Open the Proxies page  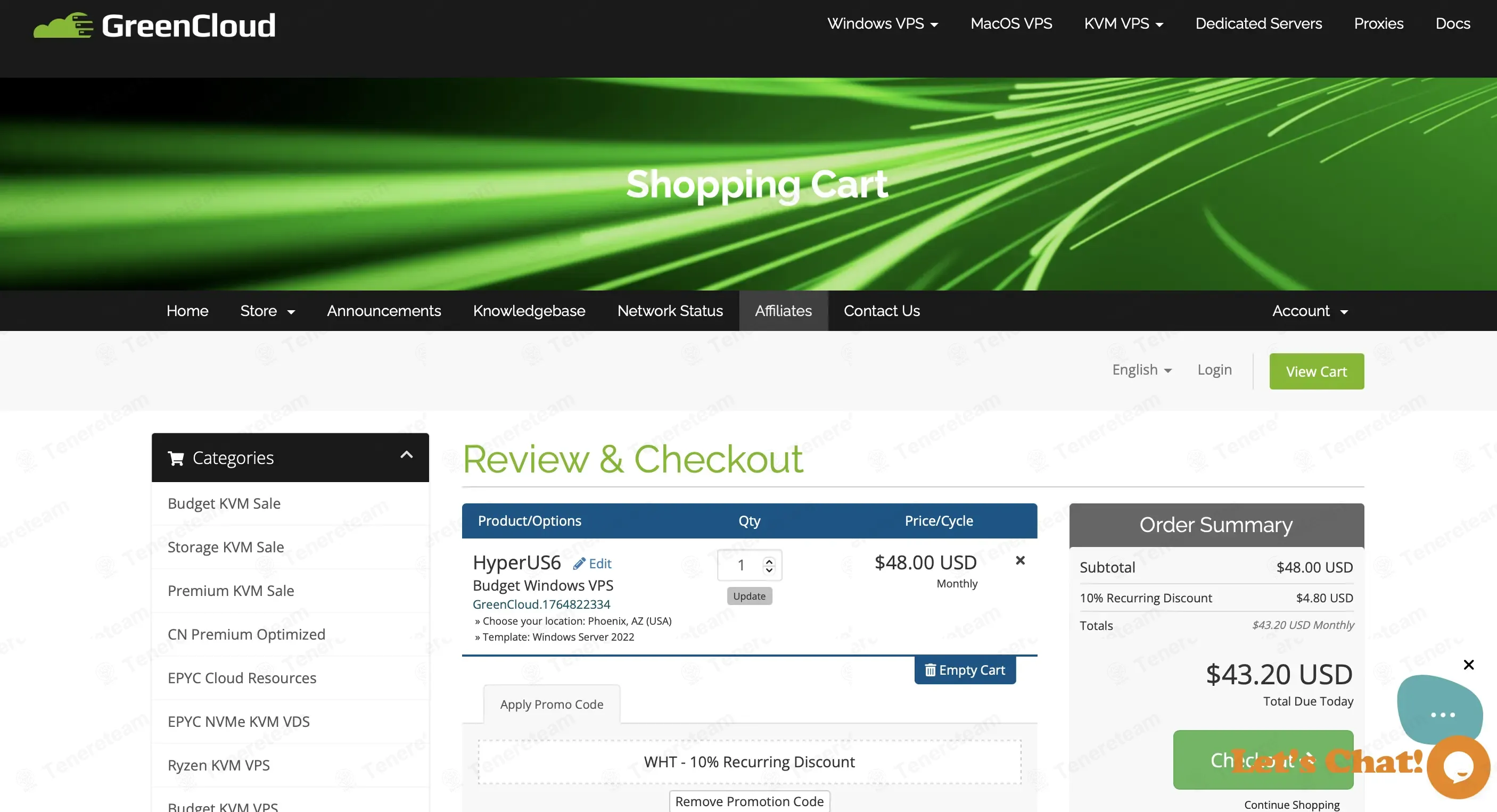click(1378, 23)
